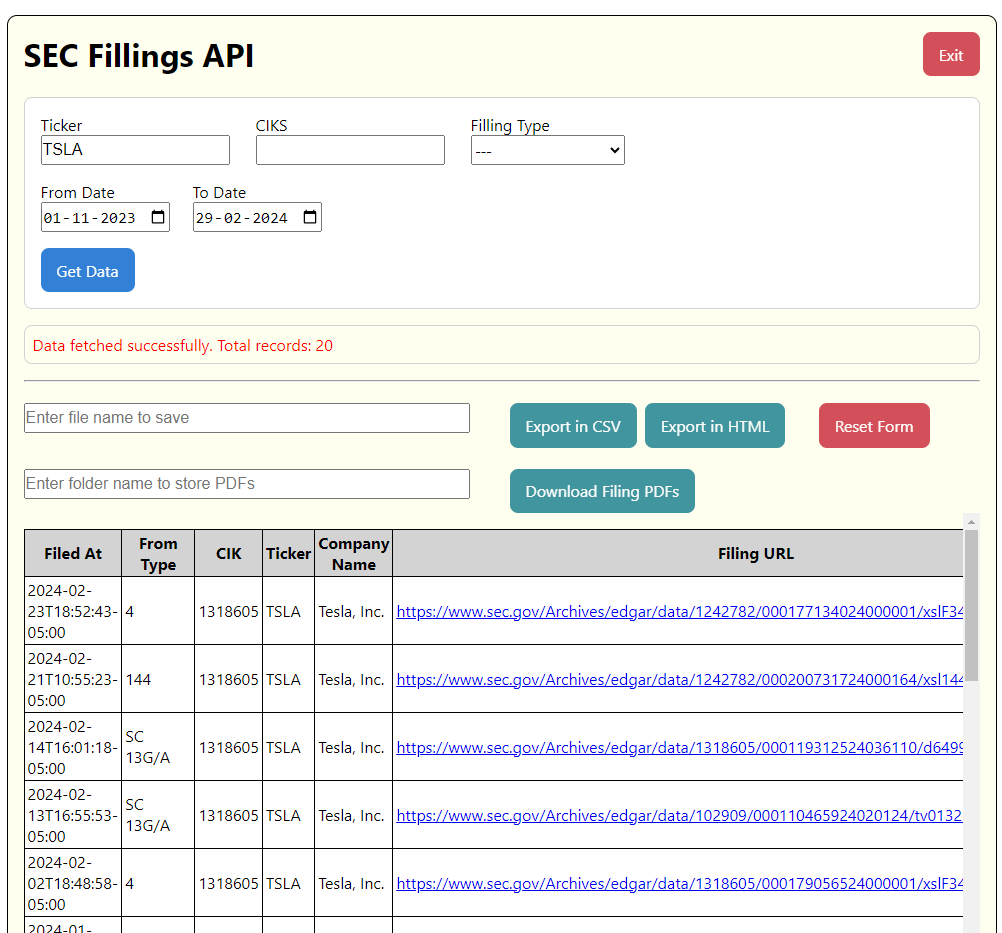Click the Get Data button

coord(88,270)
